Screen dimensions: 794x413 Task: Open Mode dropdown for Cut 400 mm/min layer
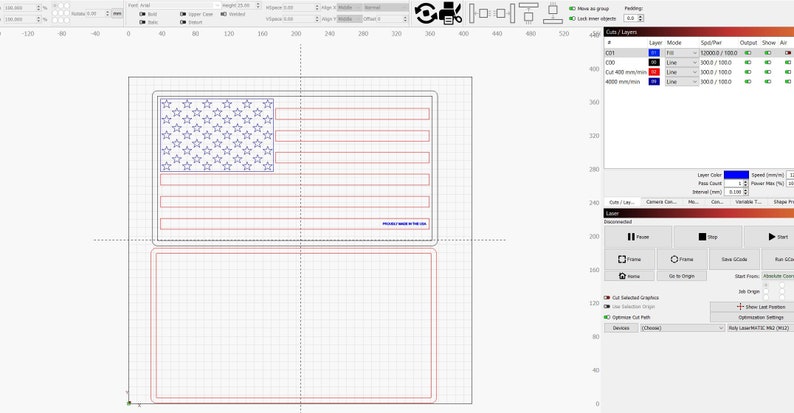pyautogui.click(x=682, y=72)
